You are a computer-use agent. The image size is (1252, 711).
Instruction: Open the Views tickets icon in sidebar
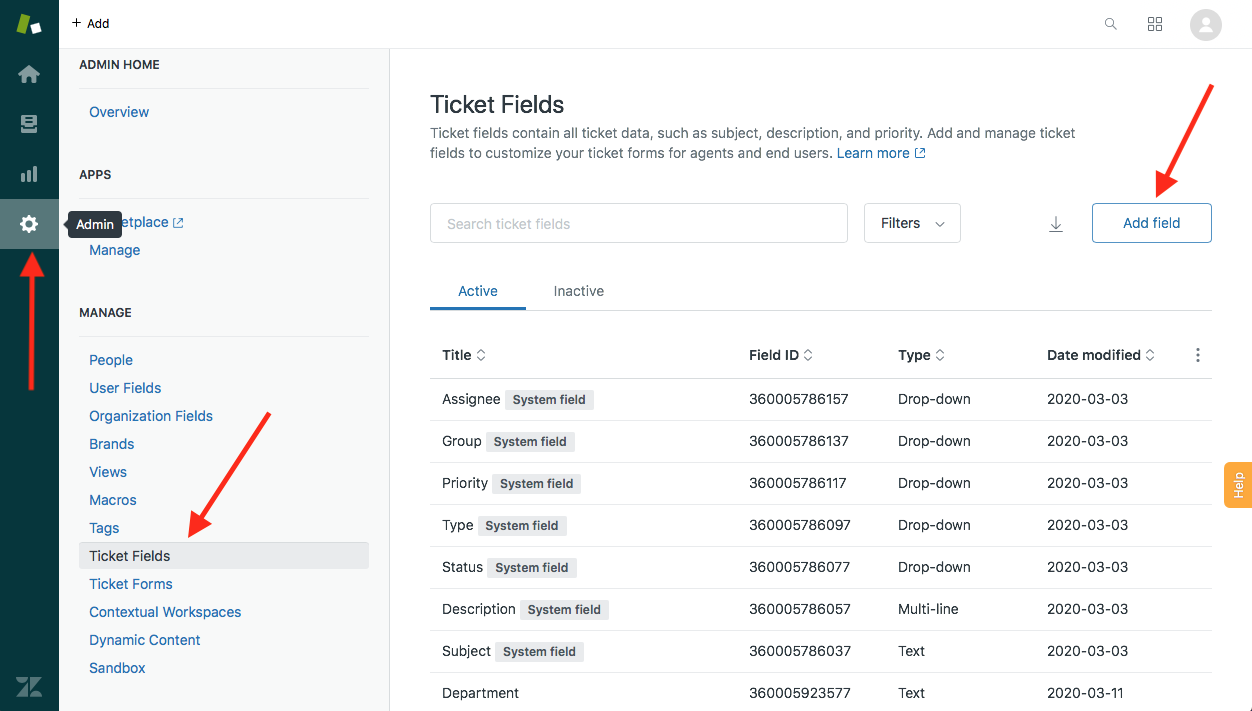pos(29,124)
